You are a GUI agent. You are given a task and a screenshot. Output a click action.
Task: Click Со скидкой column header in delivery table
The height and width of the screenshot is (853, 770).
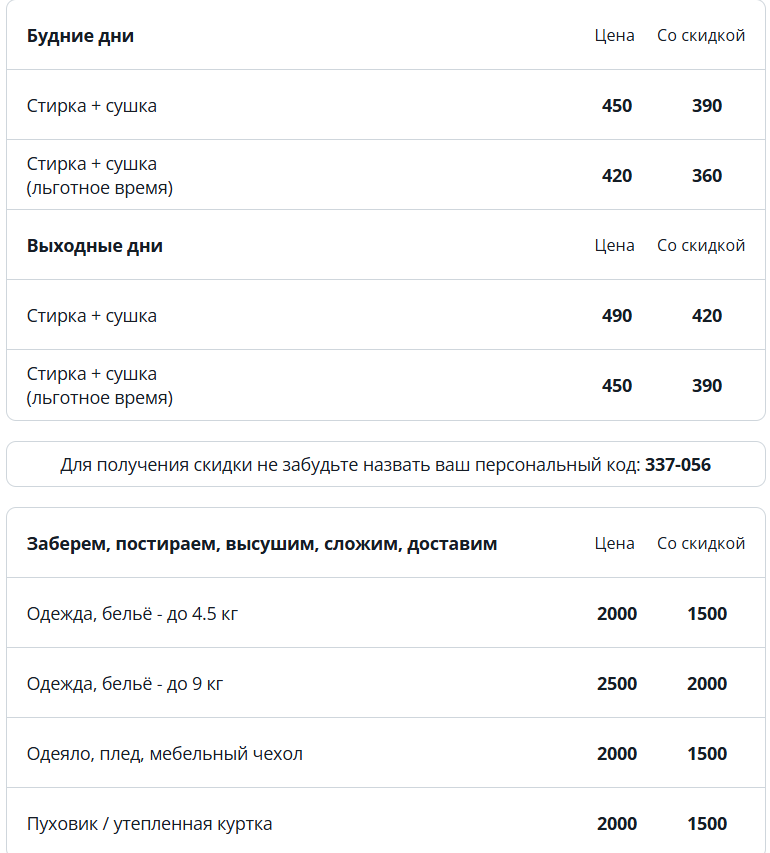click(701, 543)
